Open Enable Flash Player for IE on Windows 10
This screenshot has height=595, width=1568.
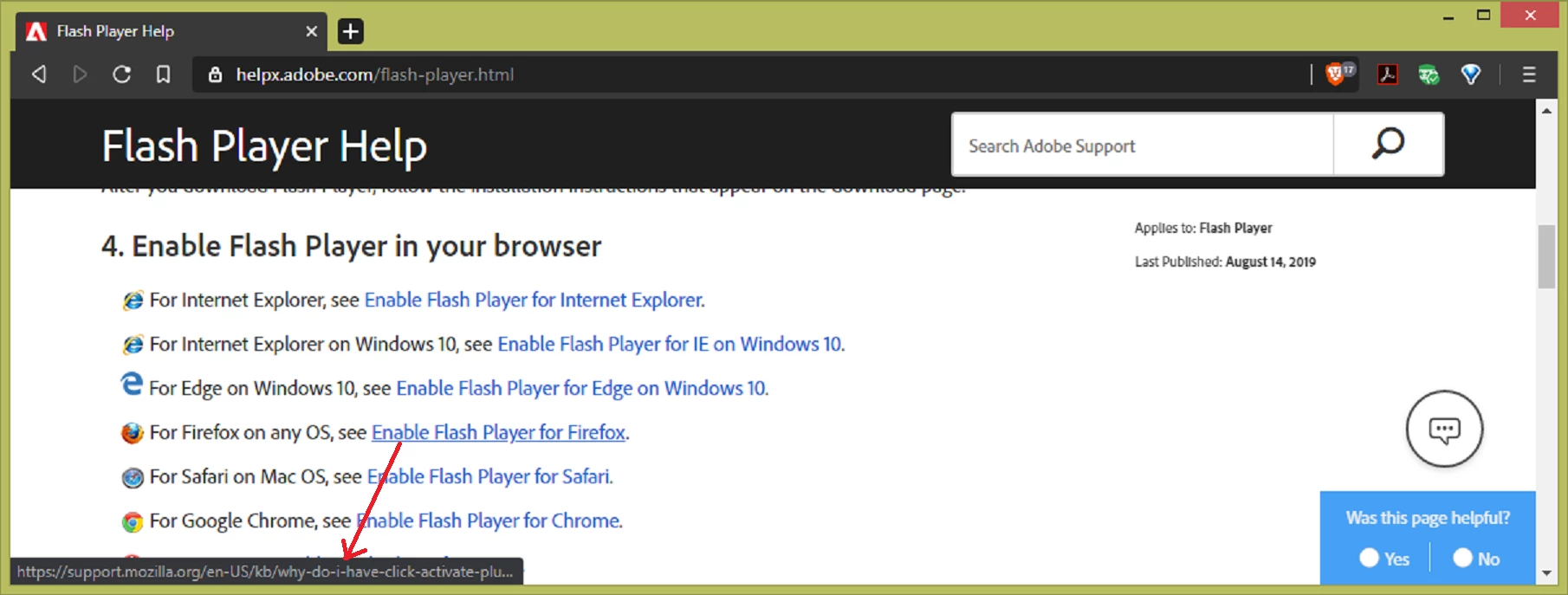[x=671, y=344]
